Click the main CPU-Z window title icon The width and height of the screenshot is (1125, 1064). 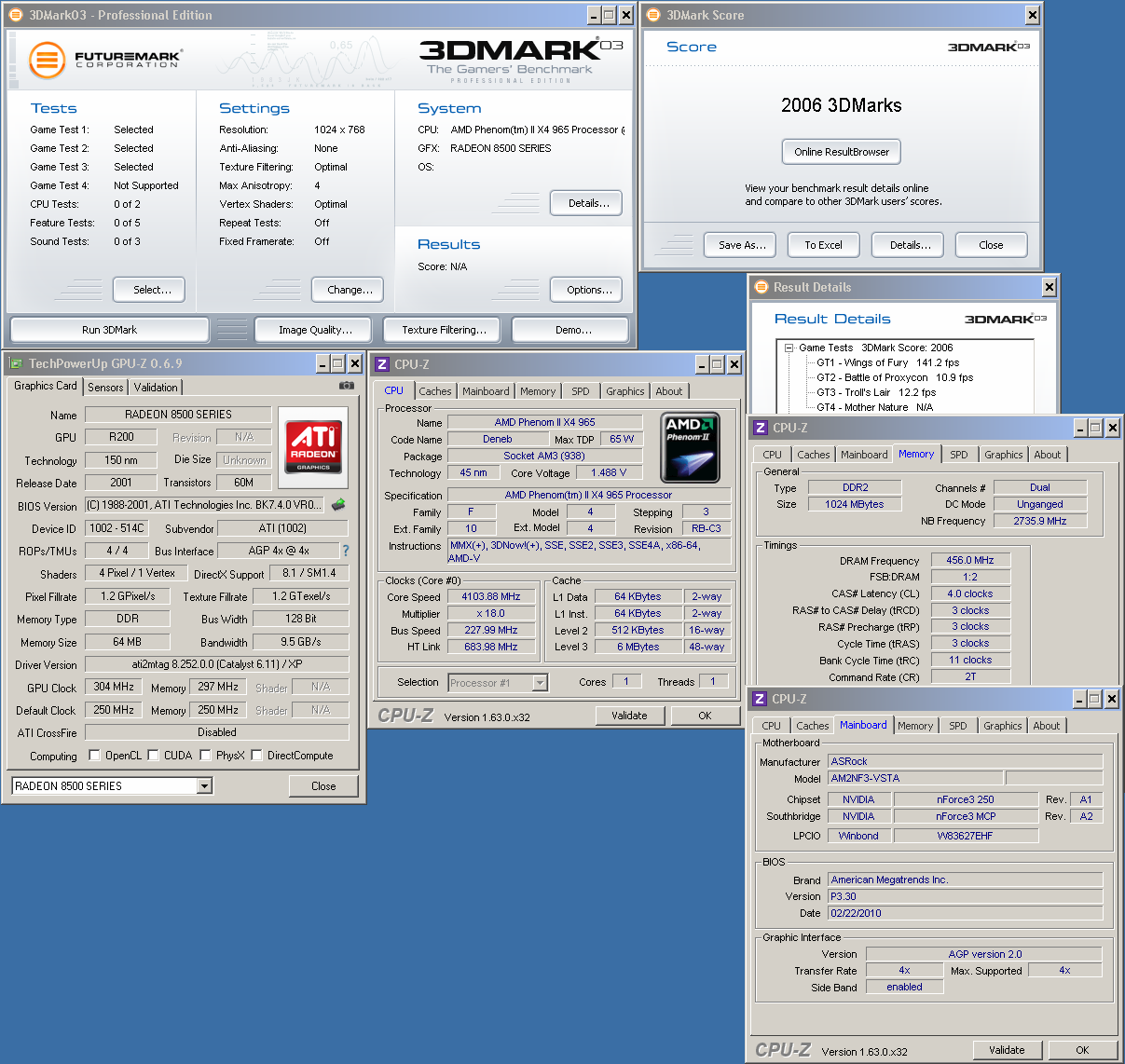click(x=382, y=364)
